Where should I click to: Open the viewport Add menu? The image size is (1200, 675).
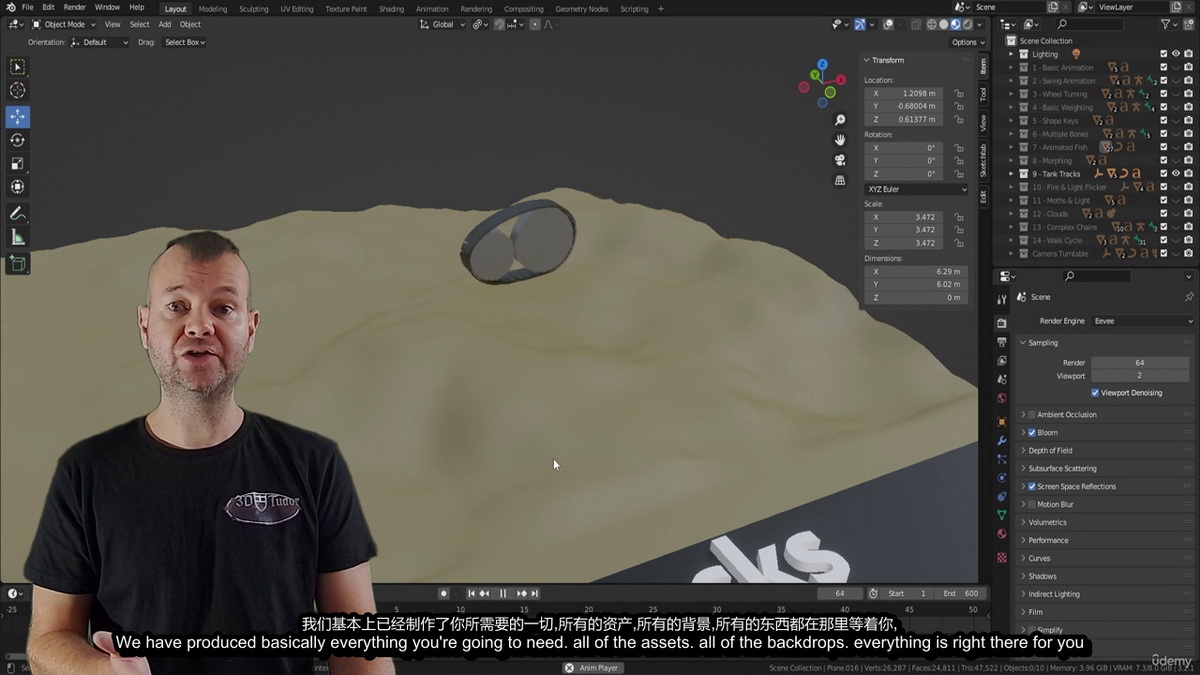164,24
